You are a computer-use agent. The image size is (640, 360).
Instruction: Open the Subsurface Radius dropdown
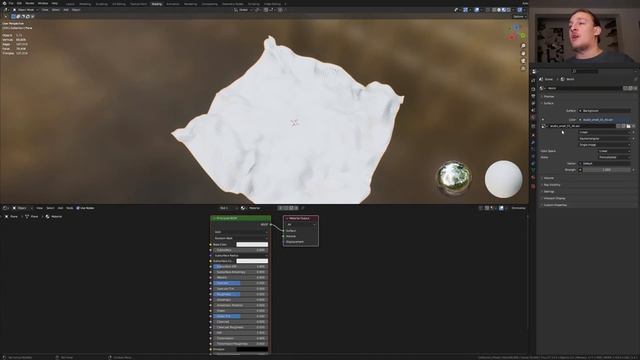click(240, 256)
